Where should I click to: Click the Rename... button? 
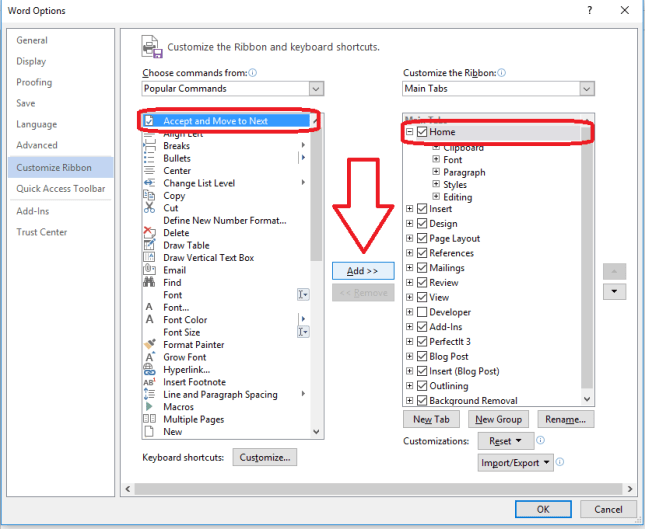(x=566, y=419)
